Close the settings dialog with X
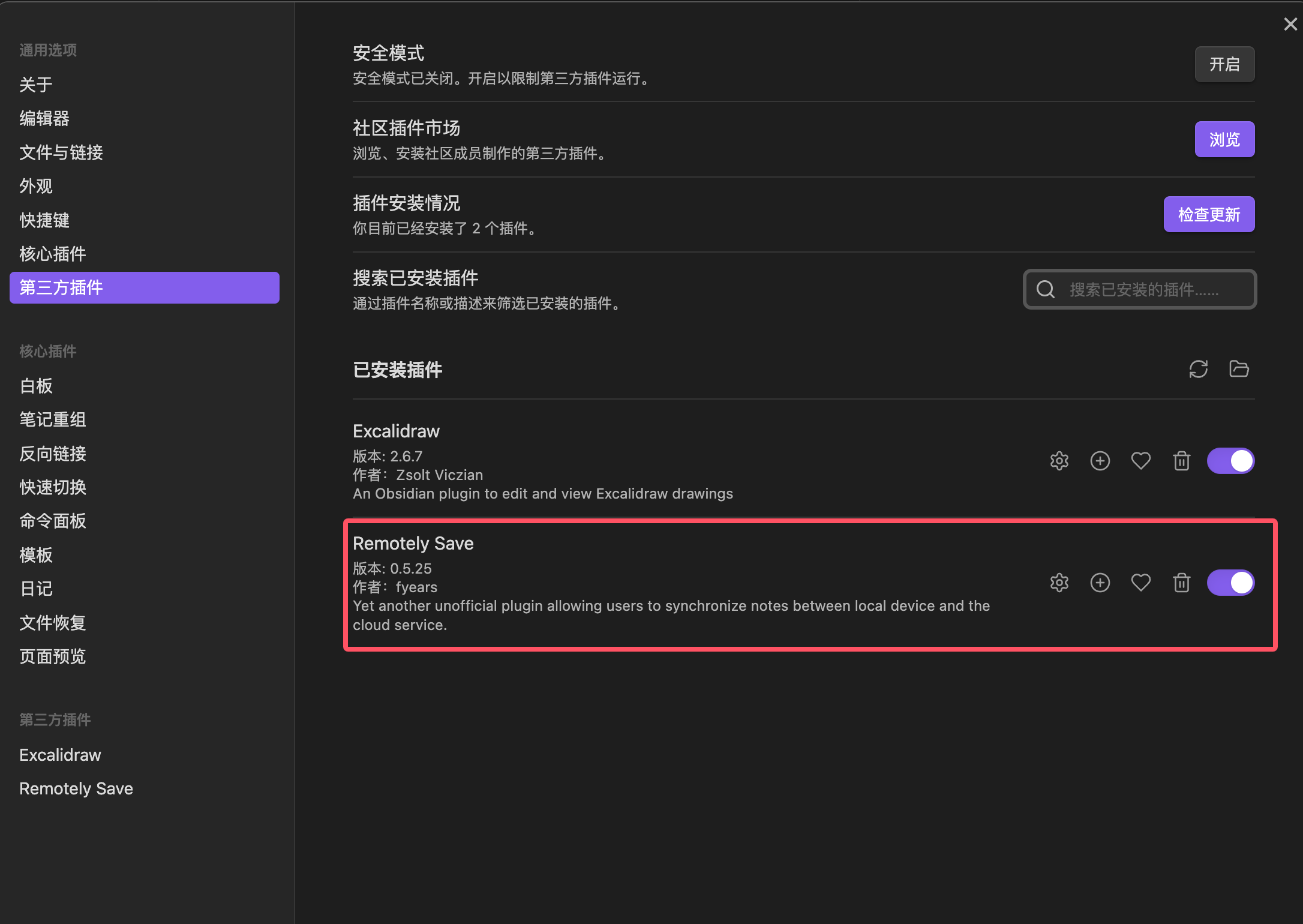 pyautogui.click(x=1290, y=24)
